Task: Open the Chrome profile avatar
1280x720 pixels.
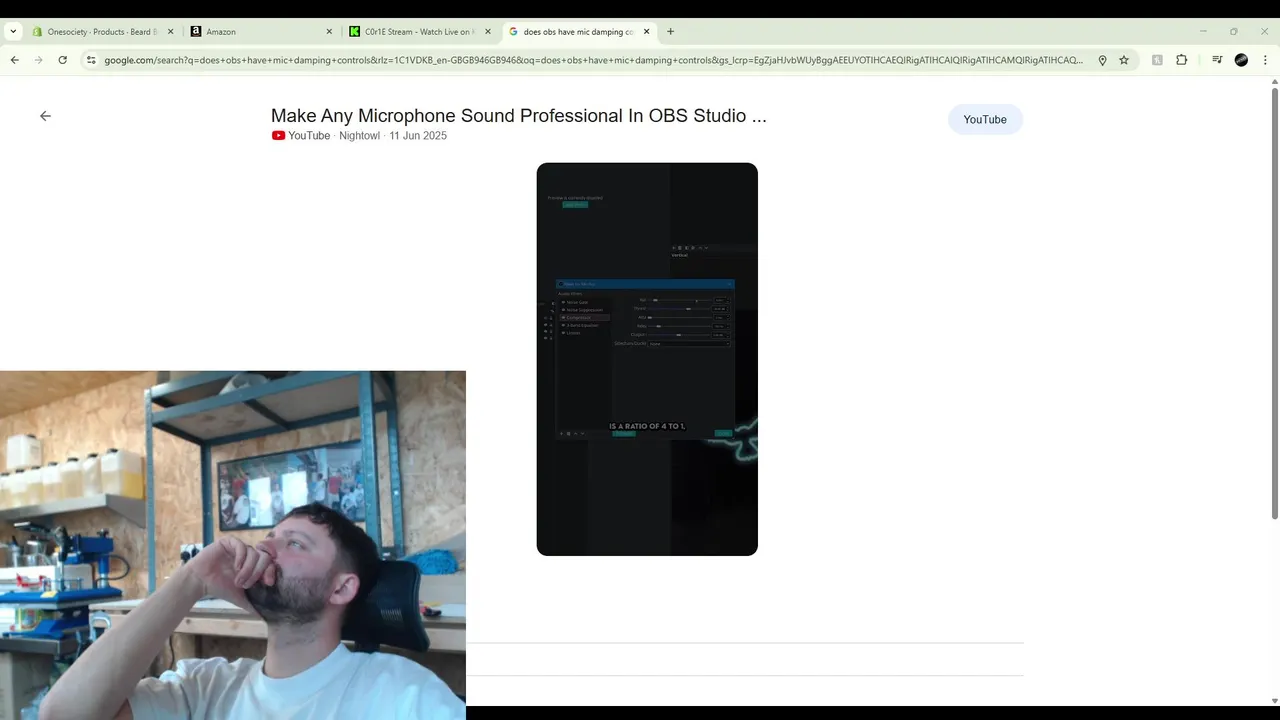Action: pyautogui.click(x=1241, y=60)
